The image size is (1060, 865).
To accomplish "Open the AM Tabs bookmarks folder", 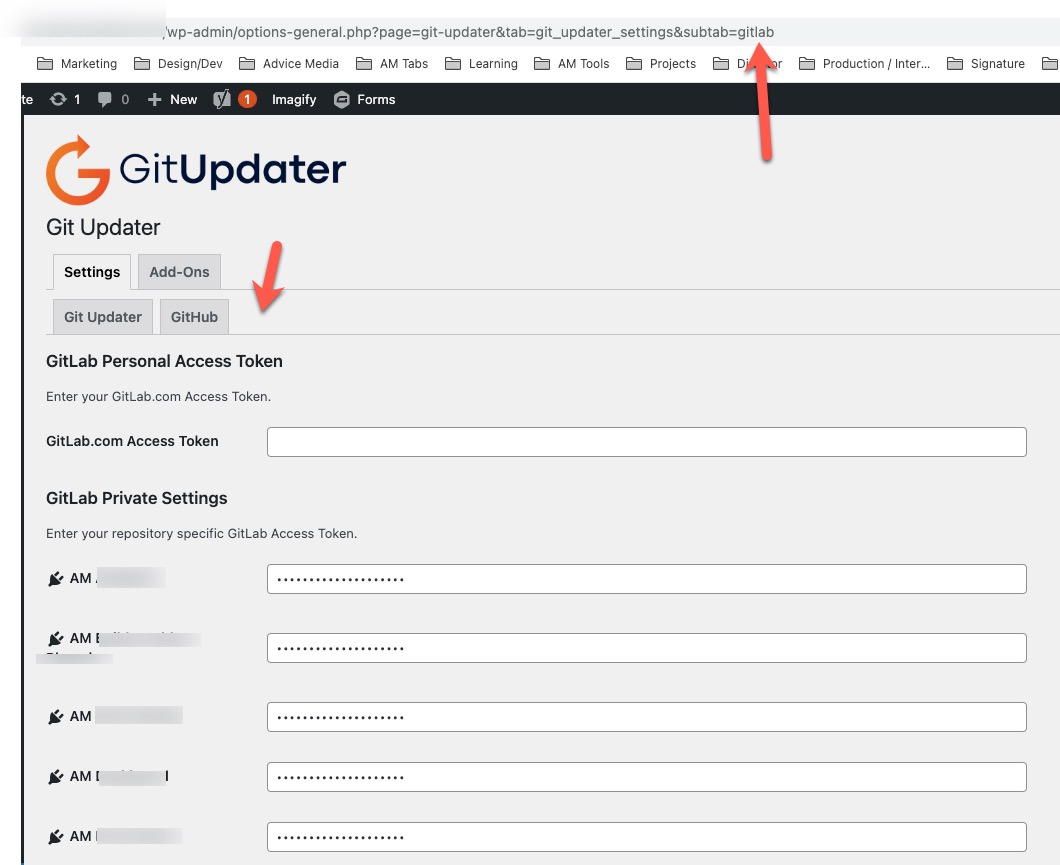I will click(x=392, y=64).
